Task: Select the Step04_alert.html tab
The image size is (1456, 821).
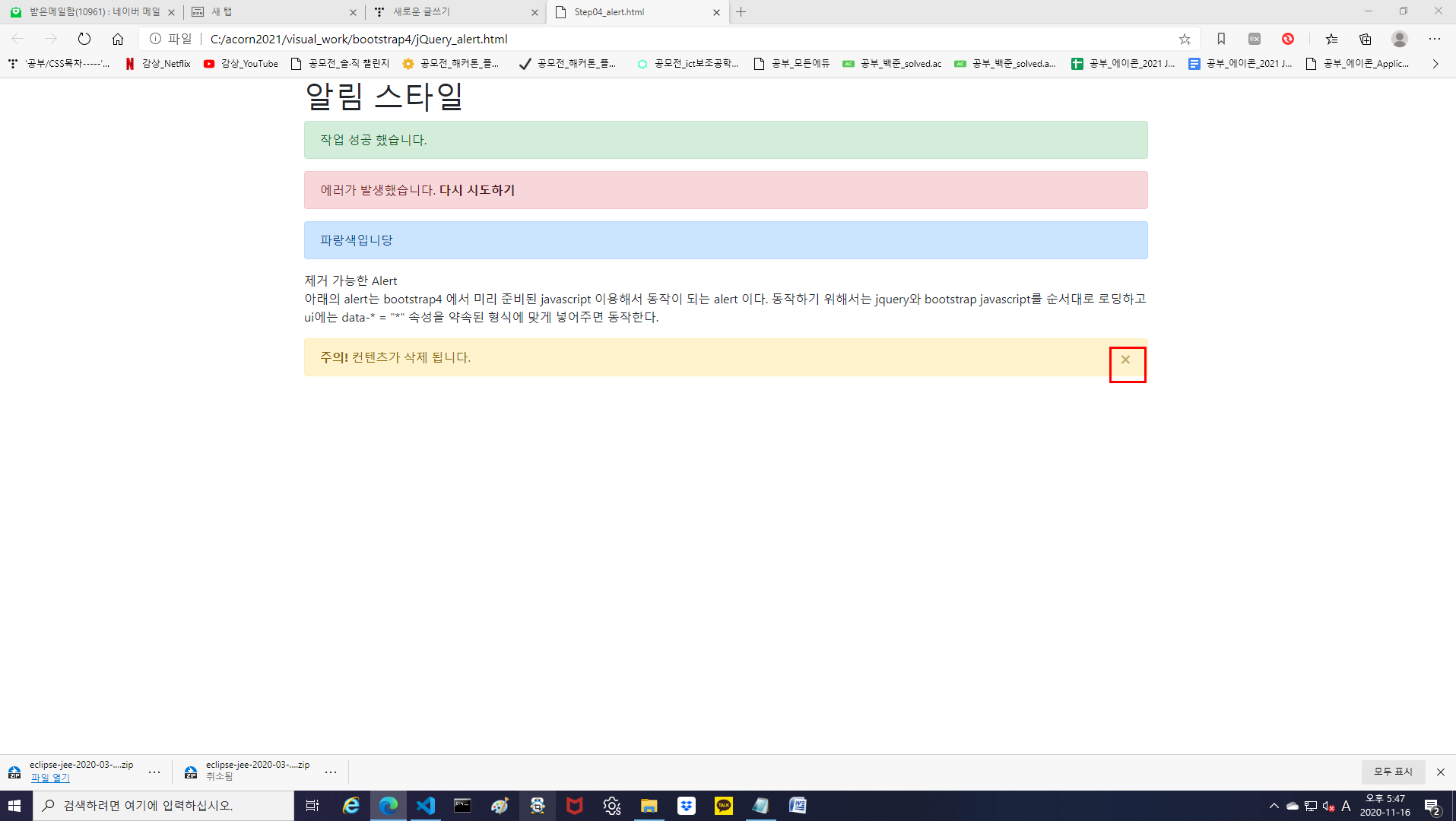Action: [x=637, y=12]
